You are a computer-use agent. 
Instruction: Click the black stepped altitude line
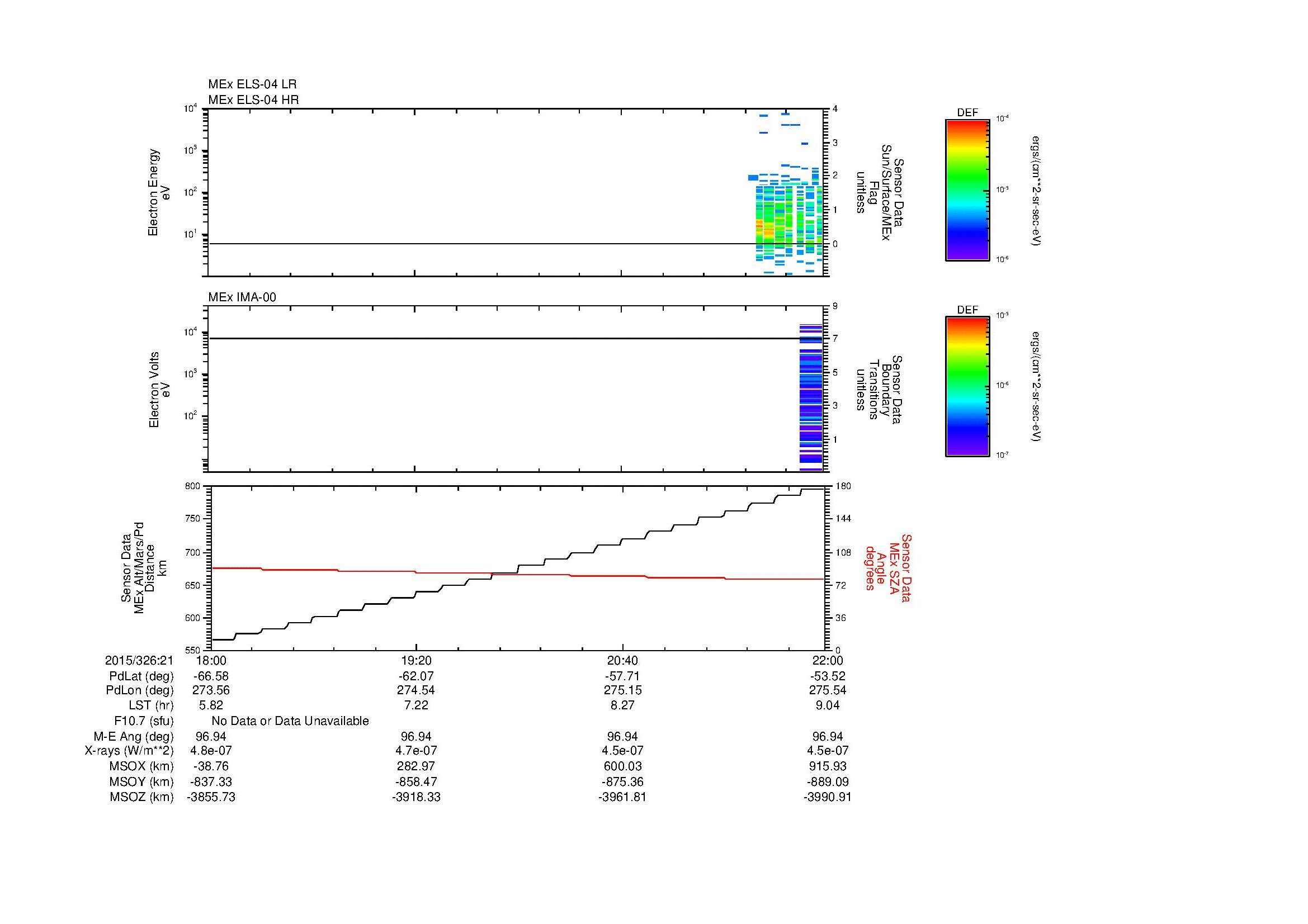coord(517,564)
